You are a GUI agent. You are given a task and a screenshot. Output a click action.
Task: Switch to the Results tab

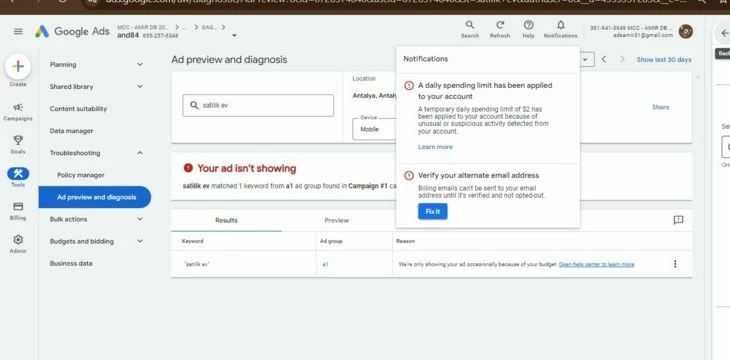226,220
